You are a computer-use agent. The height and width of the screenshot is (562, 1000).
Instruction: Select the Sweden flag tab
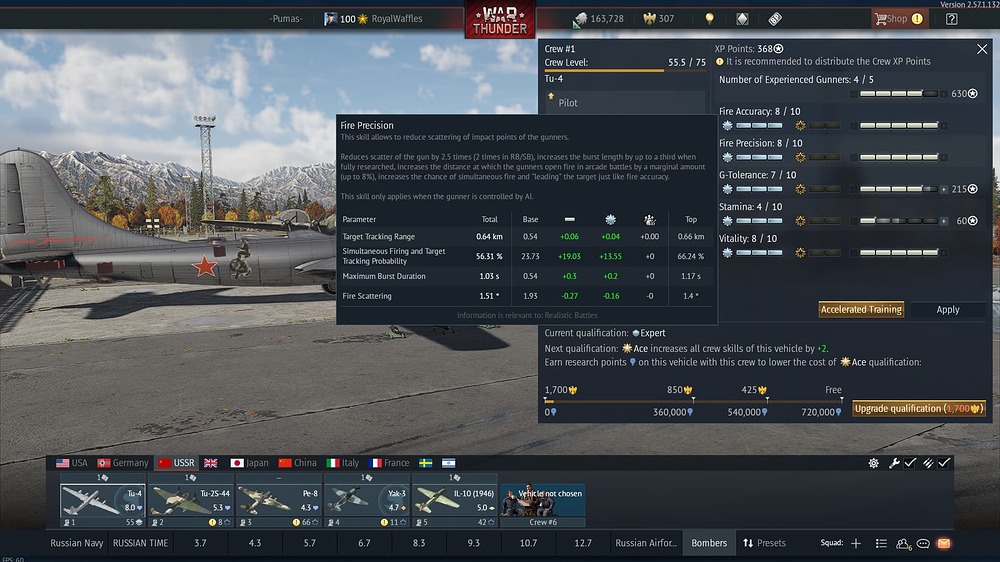tap(425, 462)
